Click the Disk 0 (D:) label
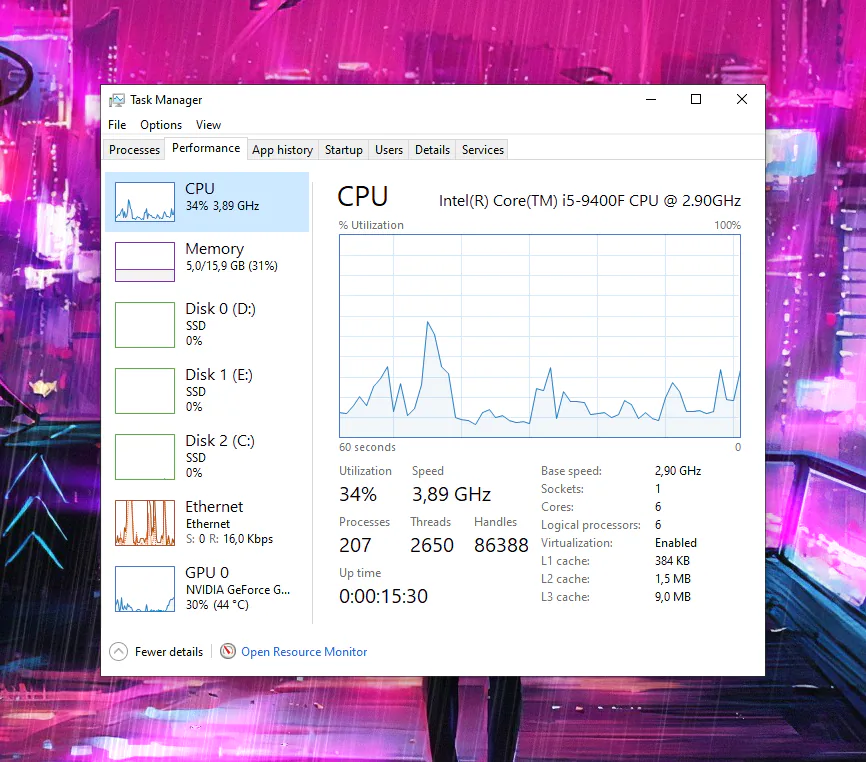Image resolution: width=866 pixels, height=762 pixels. pos(220,309)
